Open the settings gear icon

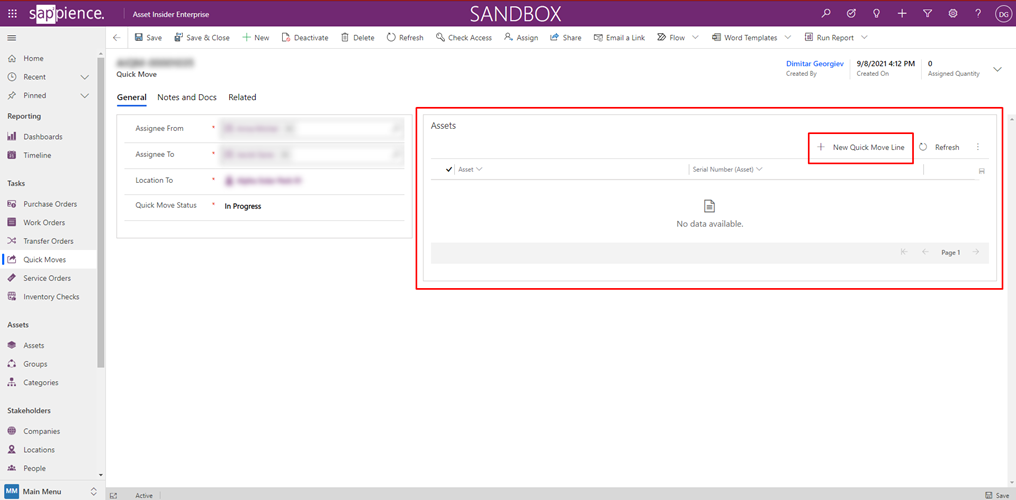[x=953, y=14]
